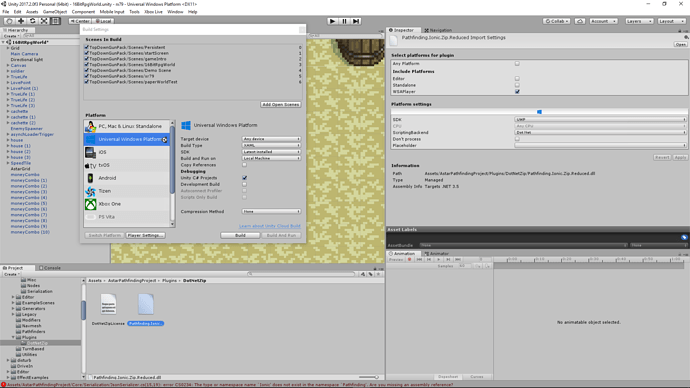Open the Target device dropdown

pyautogui.click(x=271, y=139)
